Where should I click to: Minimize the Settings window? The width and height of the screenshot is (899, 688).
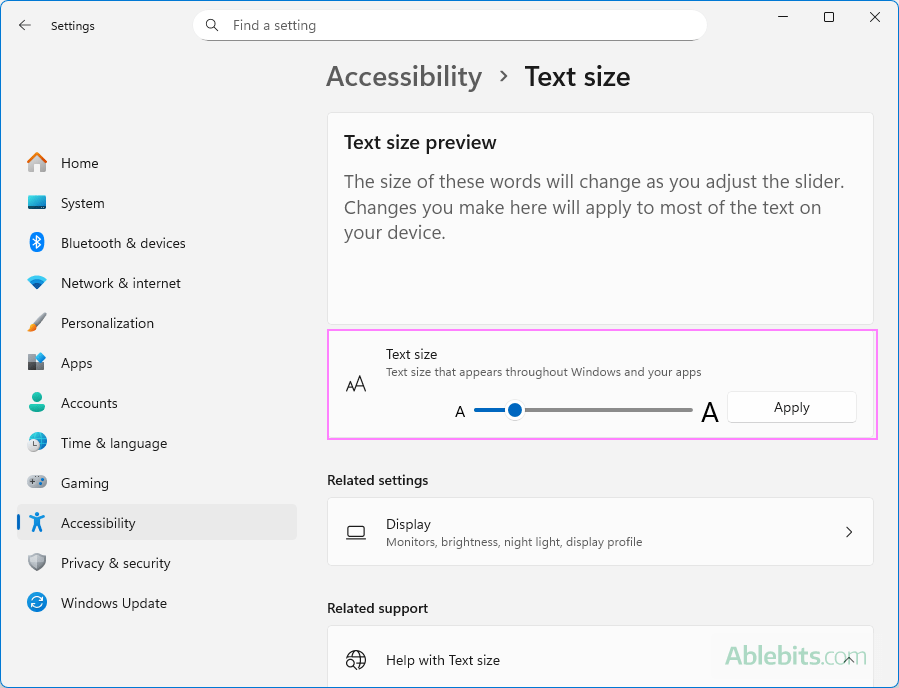(x=783, y=17)
